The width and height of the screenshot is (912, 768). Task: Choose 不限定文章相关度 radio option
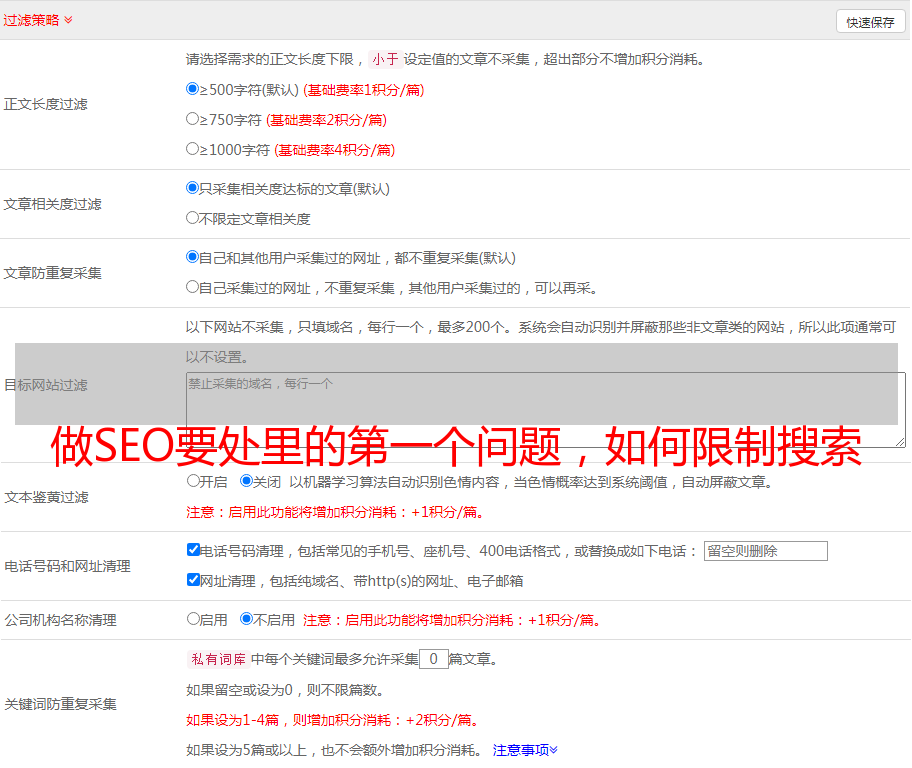tap(193, 218)
